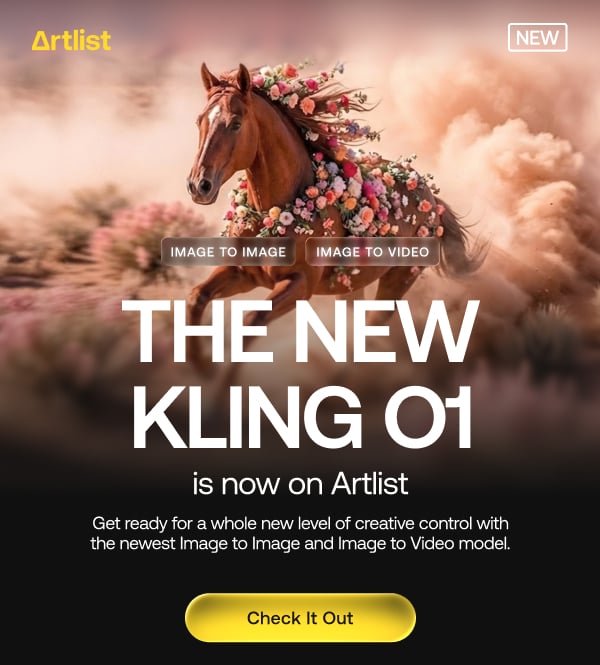Click the dust cloud behind the horse
The width and height of the screenshot is (600, 665).
522,178
